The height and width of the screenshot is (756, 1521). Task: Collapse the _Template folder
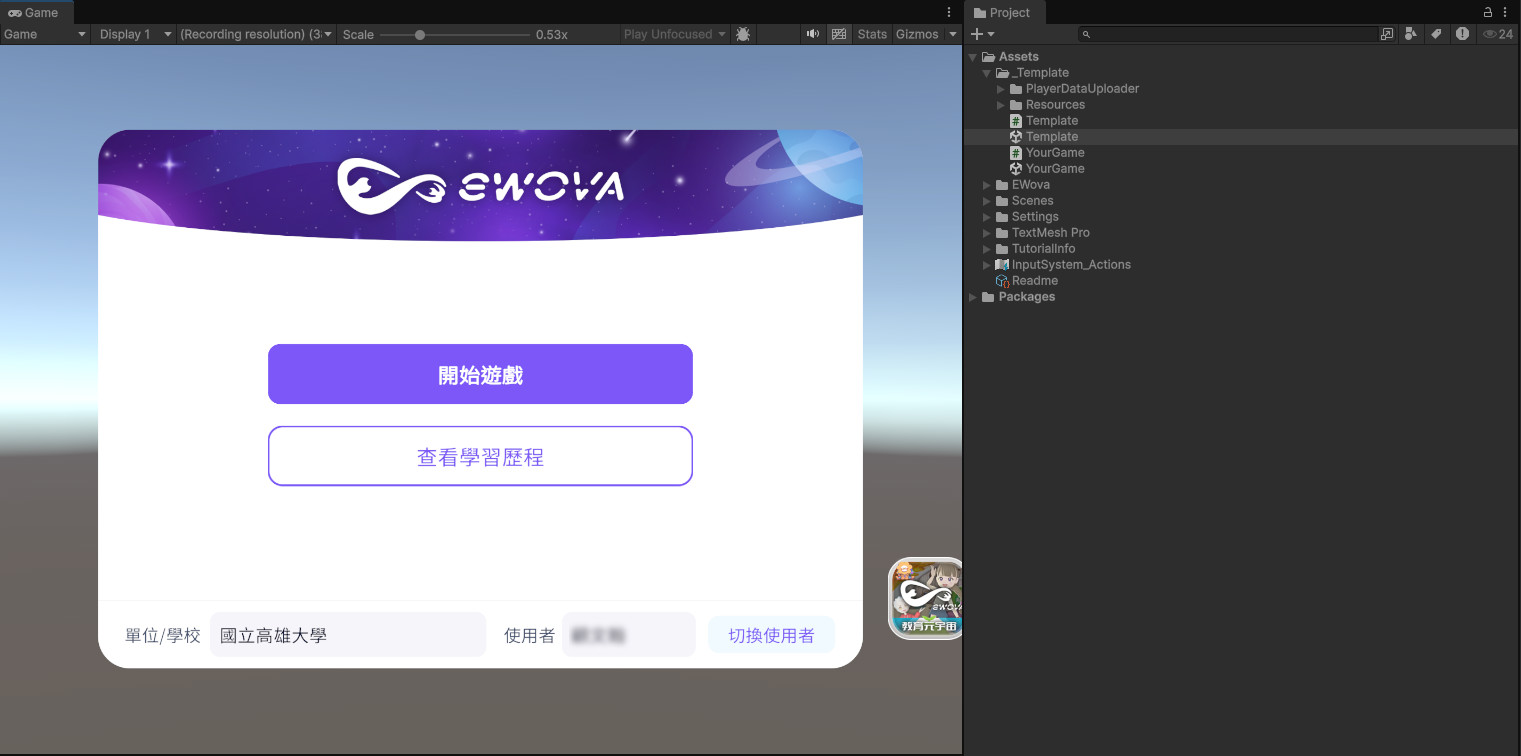pyautogui.click(x=987, y=73)
